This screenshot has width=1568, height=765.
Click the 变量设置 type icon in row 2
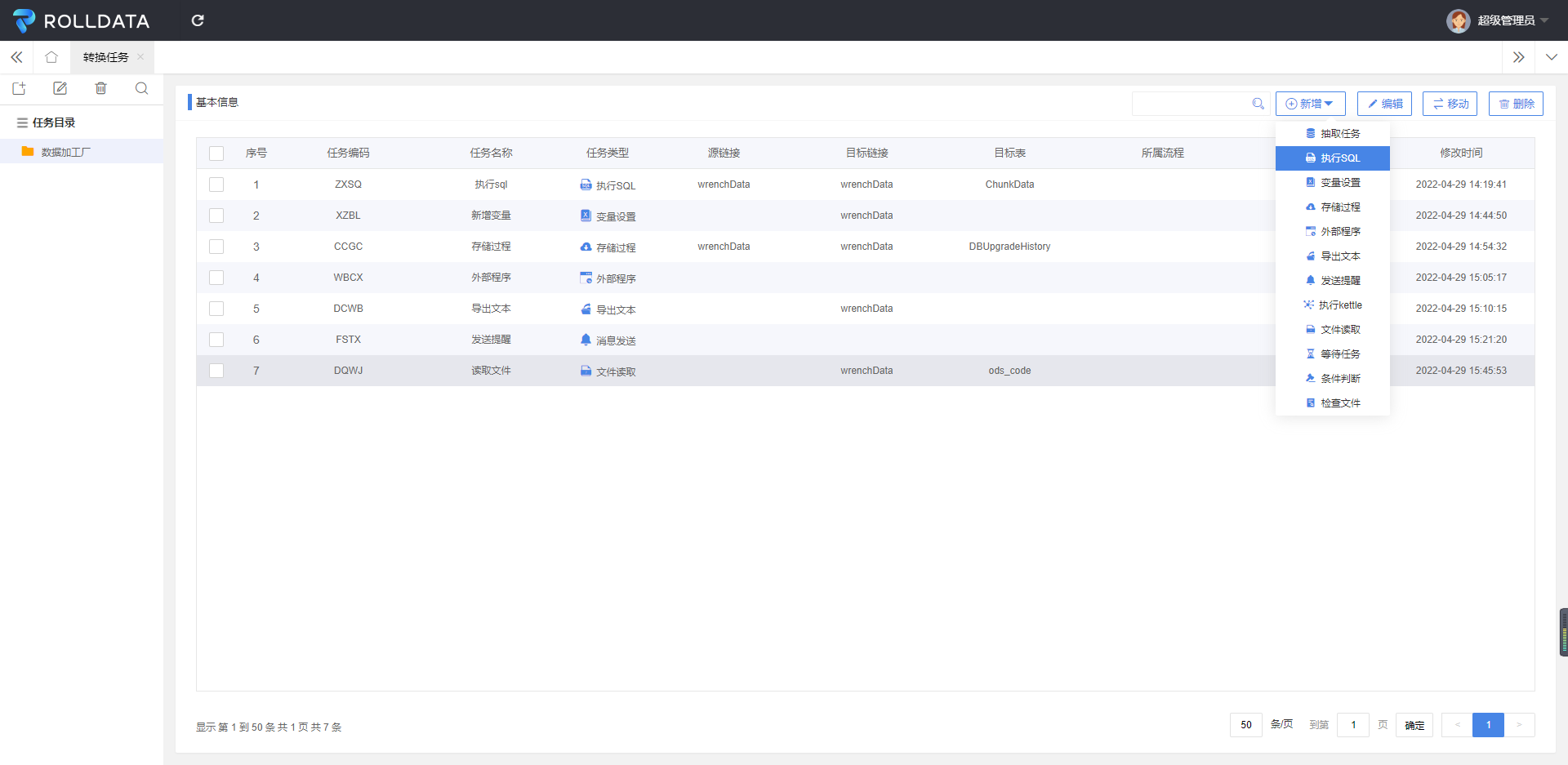(x=586, y=216)
